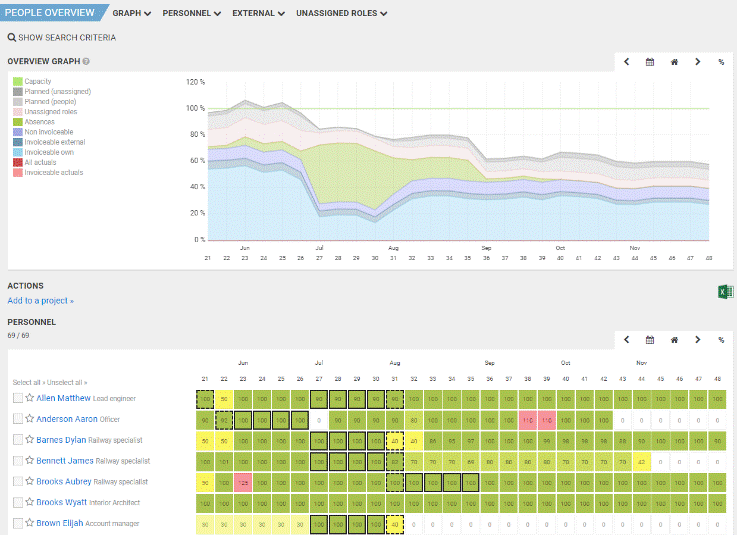The height and width of the screenshot is (535, 737).
Task: Toggle percent view on personnel table
Action: tap(721, 339)
